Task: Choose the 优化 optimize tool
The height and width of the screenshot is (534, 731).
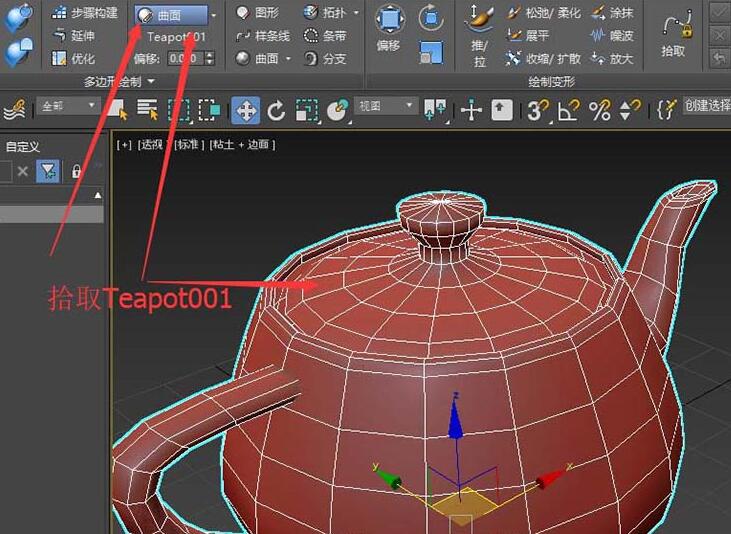Action: tap(74, 58)
